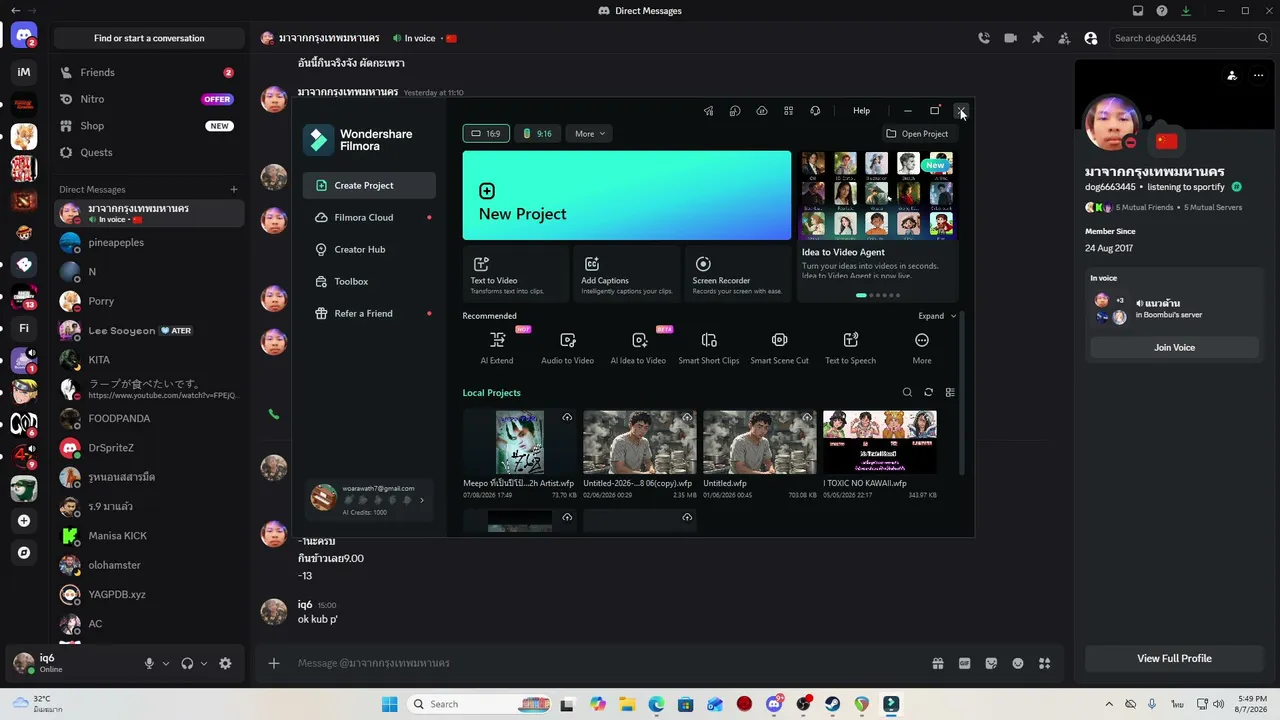
Task: Show hidden system tray icons
Action: pyautogui.click(x=1108, y=704)
